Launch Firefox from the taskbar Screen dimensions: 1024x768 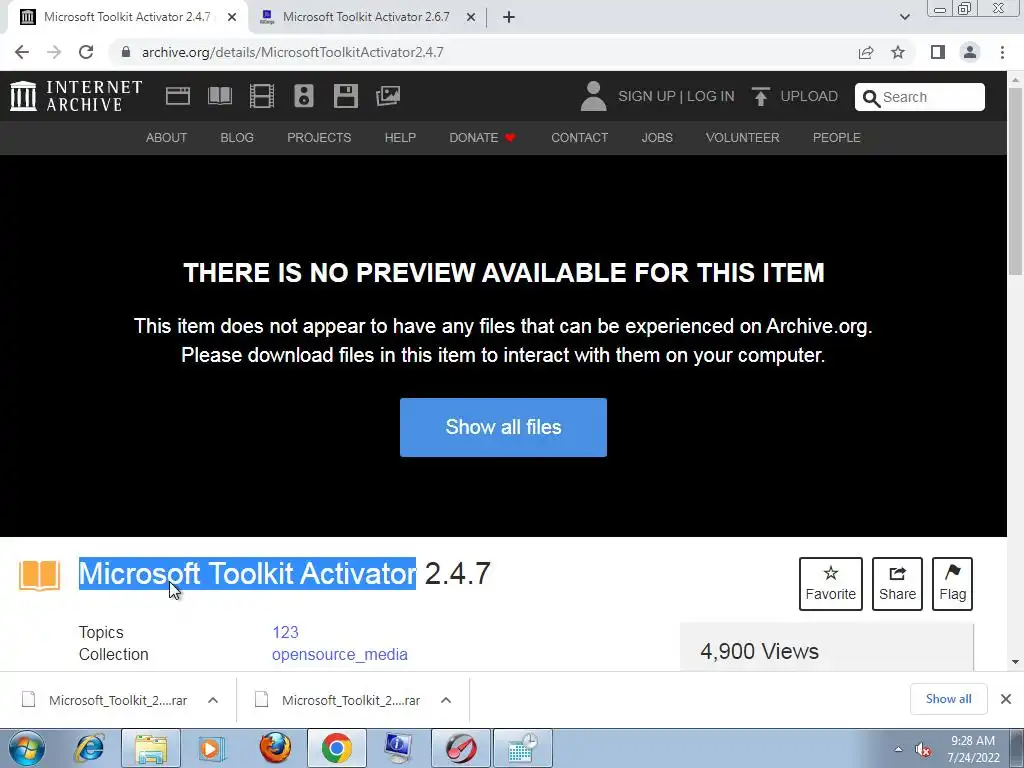click(x=275, y=748)
